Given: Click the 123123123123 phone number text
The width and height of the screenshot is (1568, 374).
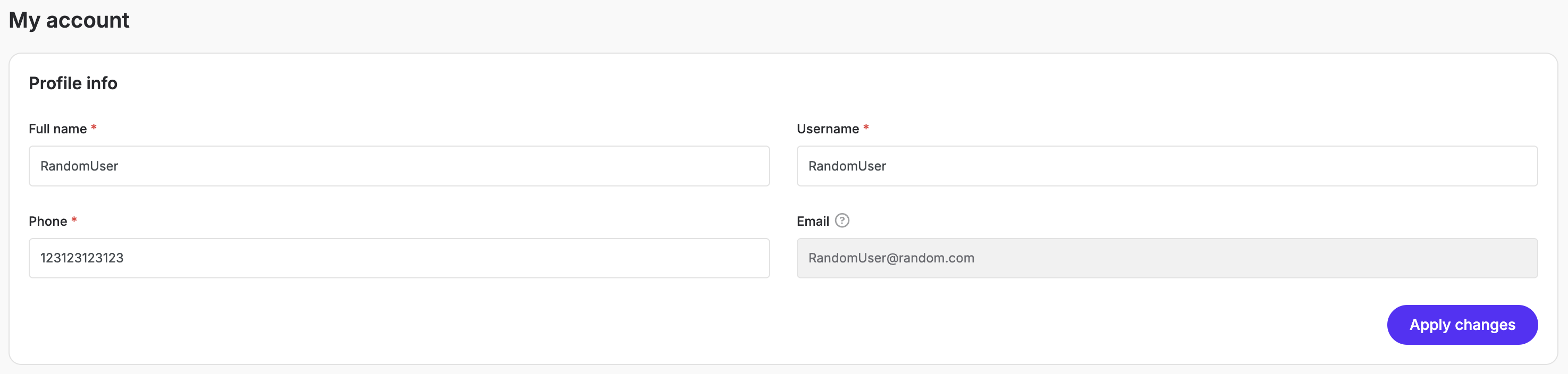Looking at the screenshot, I should tap(81, 258).
